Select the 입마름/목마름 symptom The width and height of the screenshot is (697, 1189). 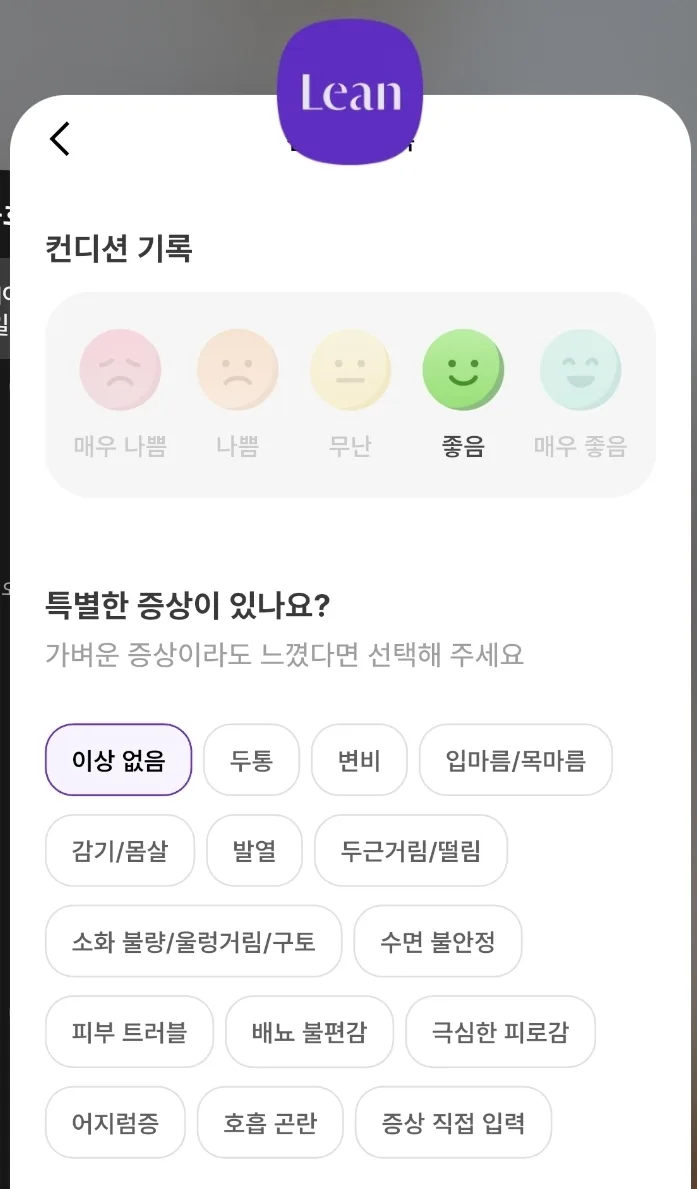click(x=516, y=760)
